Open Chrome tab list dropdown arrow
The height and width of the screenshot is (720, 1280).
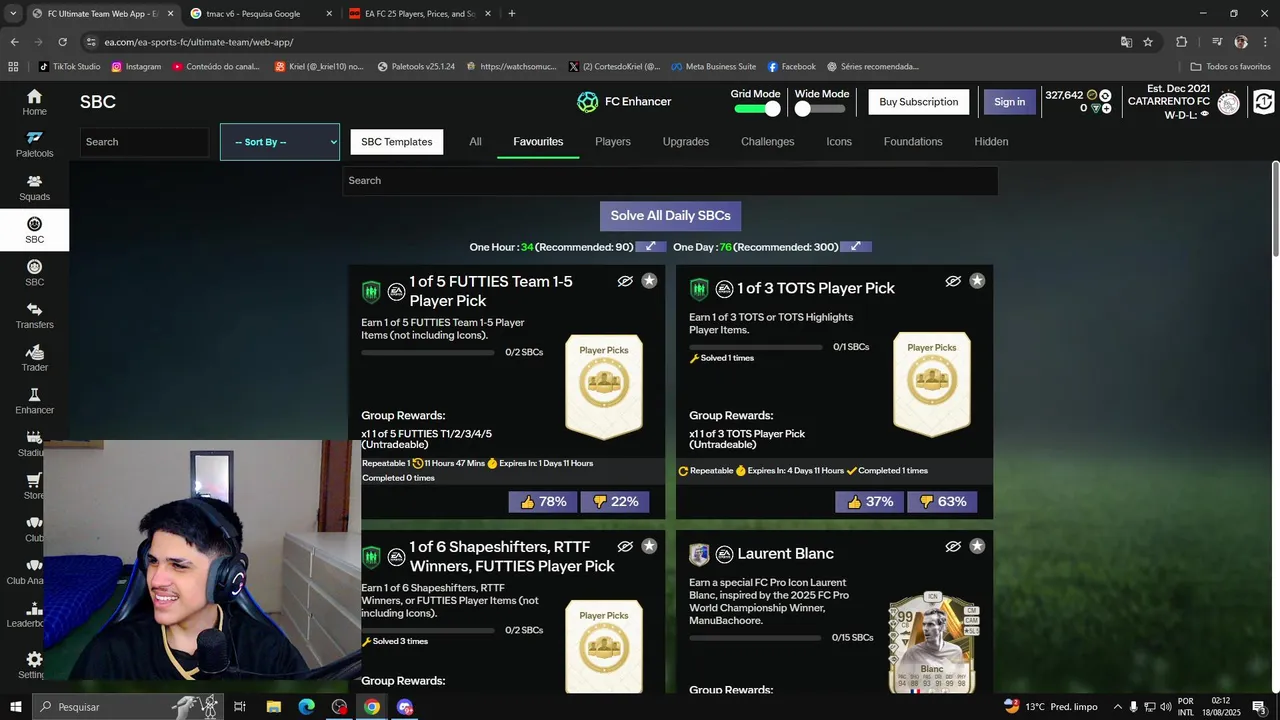click(x=13, y=14)
